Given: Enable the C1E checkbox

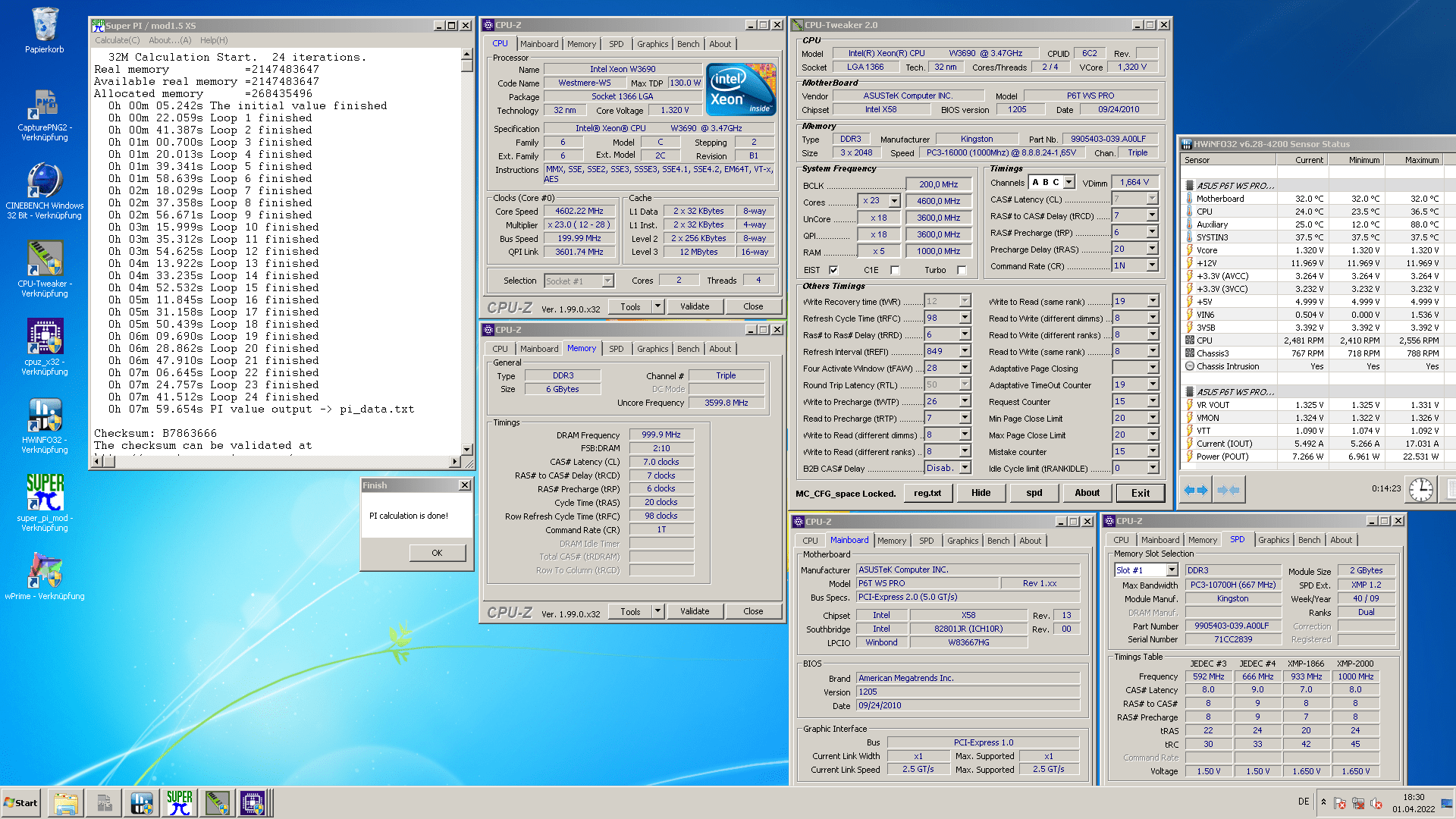Looking at the screenshot, I should point(895,270).
